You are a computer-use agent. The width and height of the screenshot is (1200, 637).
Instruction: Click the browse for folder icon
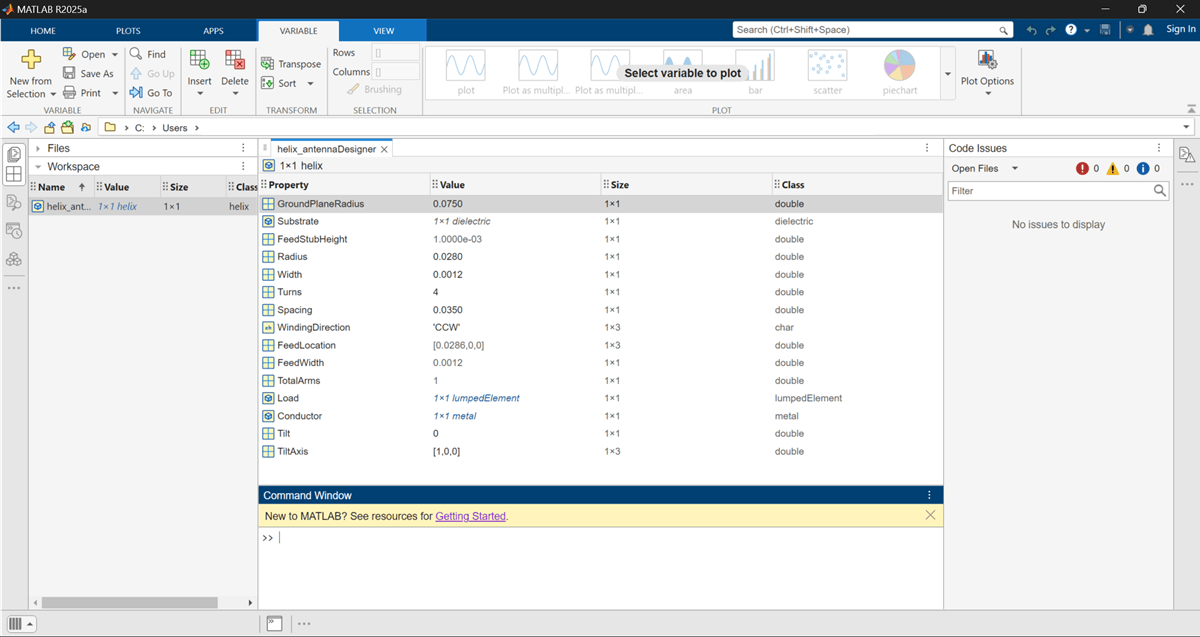click(x=67, y=127)
